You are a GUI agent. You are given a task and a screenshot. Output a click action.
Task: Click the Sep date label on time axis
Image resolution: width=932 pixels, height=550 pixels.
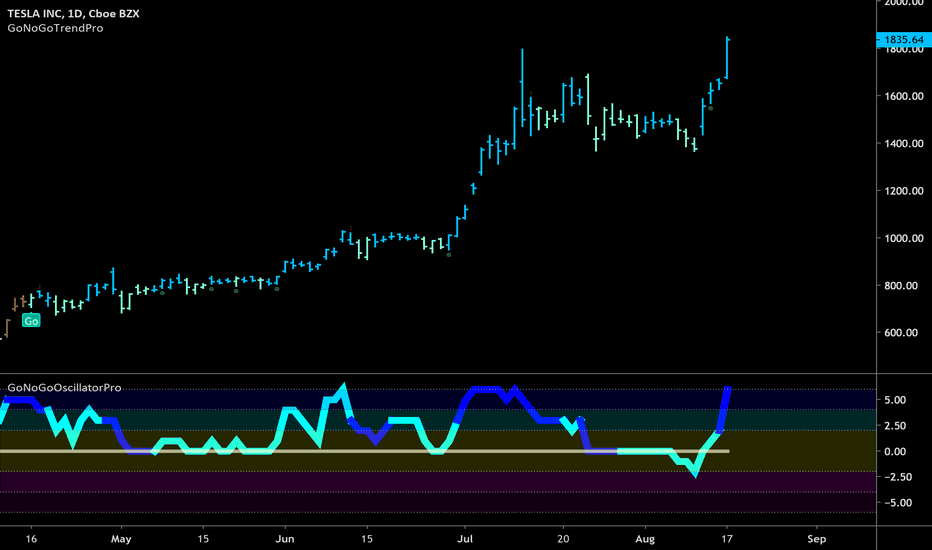click(x=817, y=539)
